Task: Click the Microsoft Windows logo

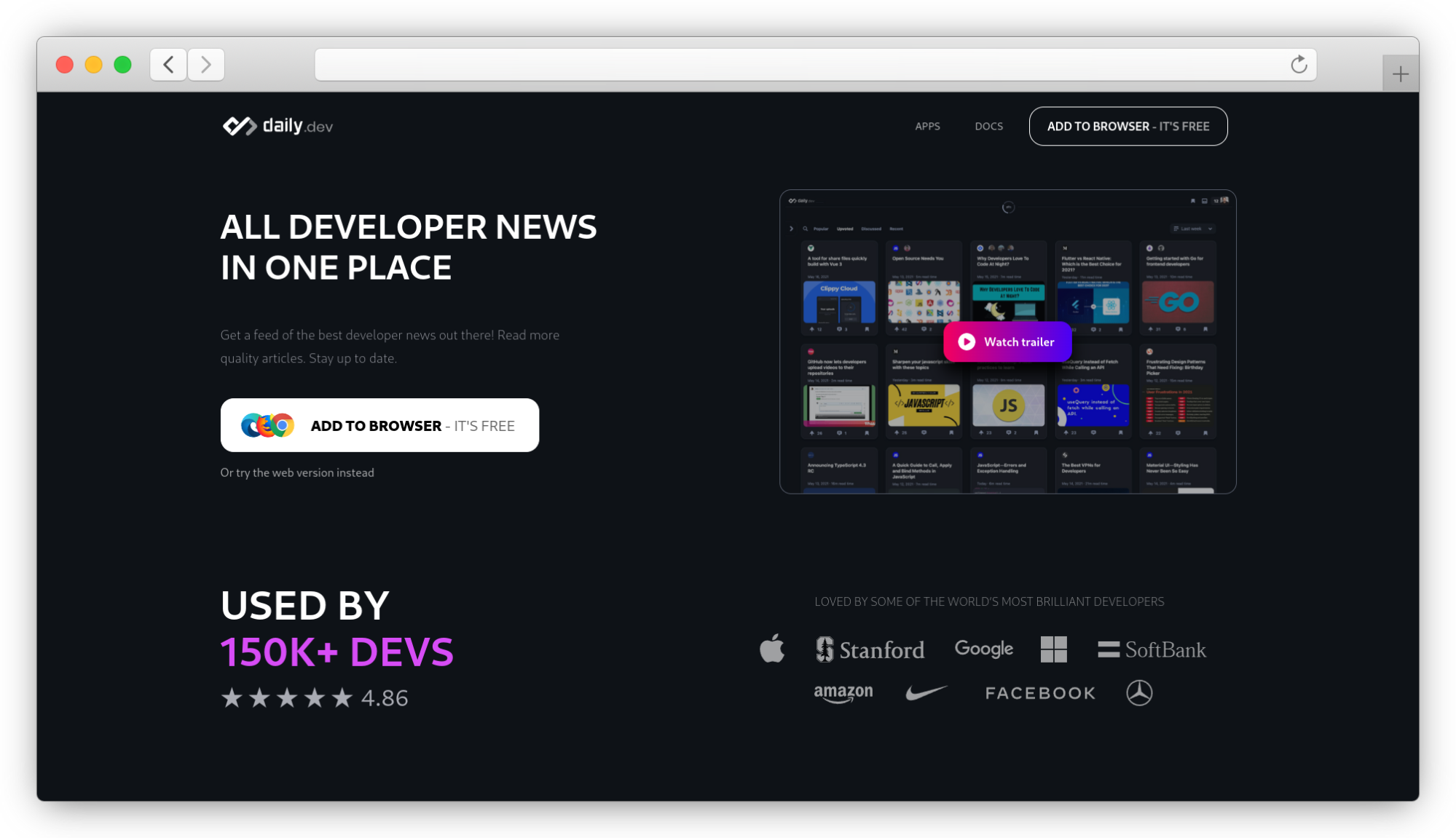Action: 1054,649
